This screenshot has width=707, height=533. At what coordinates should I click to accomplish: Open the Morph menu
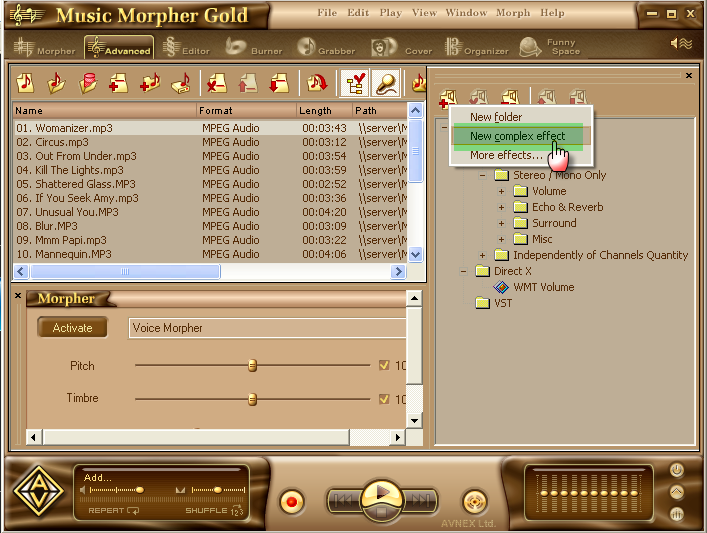[513, 13]
